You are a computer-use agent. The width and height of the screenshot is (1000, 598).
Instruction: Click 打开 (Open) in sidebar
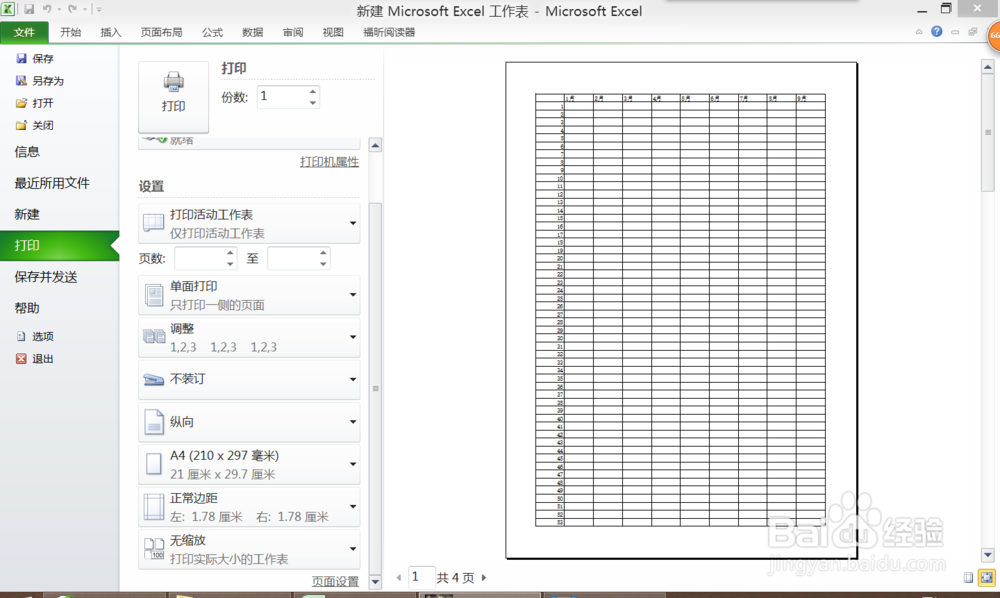(x=35, y=103)
